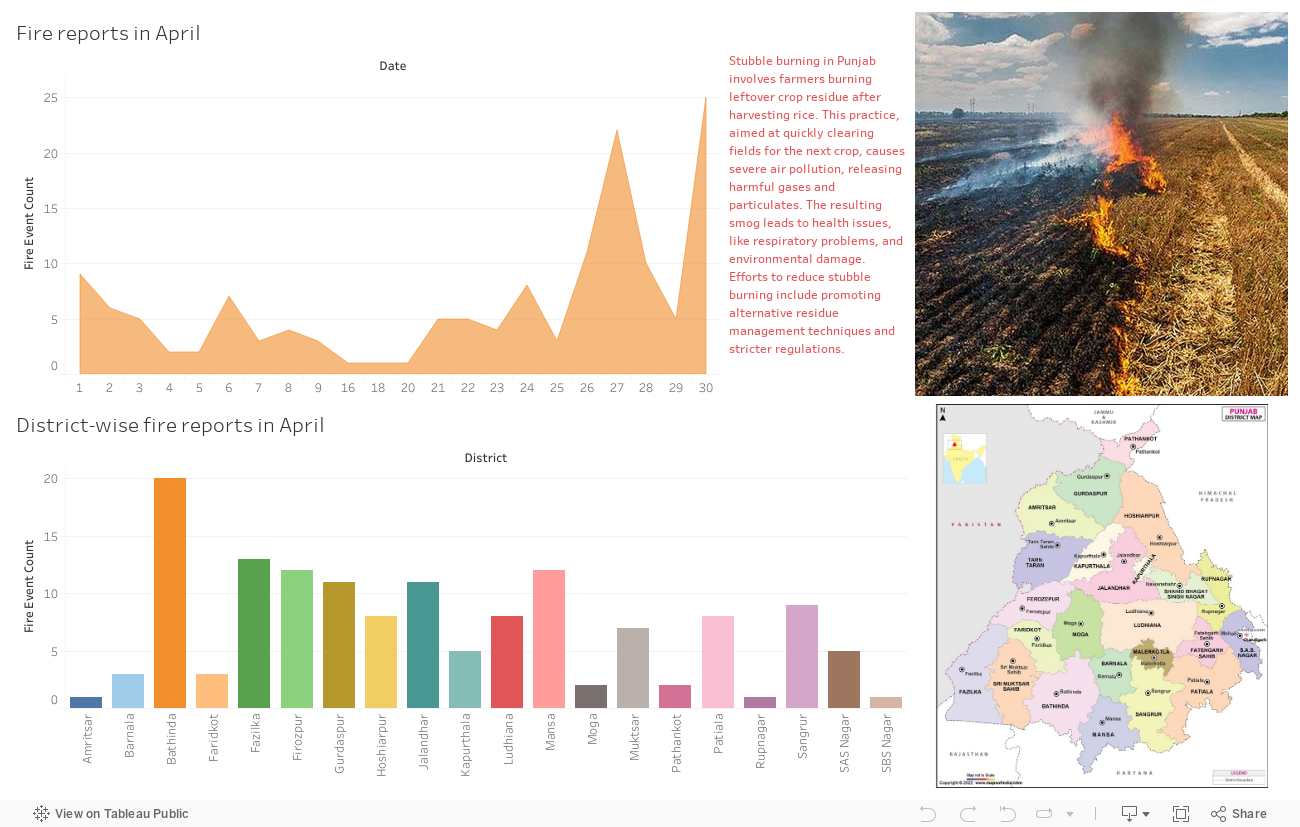Viewport: 1300px width, 827px height.
Task: Select the gray Muktsar bar
Action: point(633,668)
